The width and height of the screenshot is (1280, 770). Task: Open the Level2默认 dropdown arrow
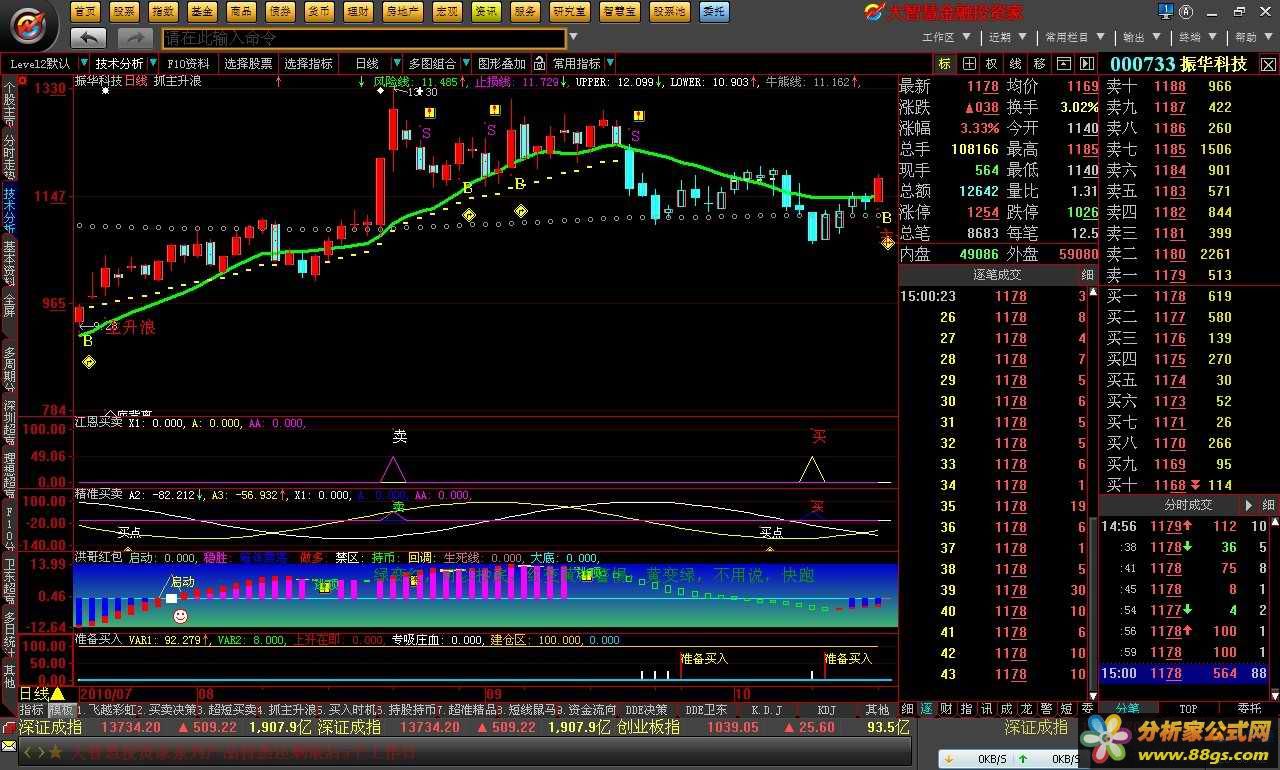(83, 63)
